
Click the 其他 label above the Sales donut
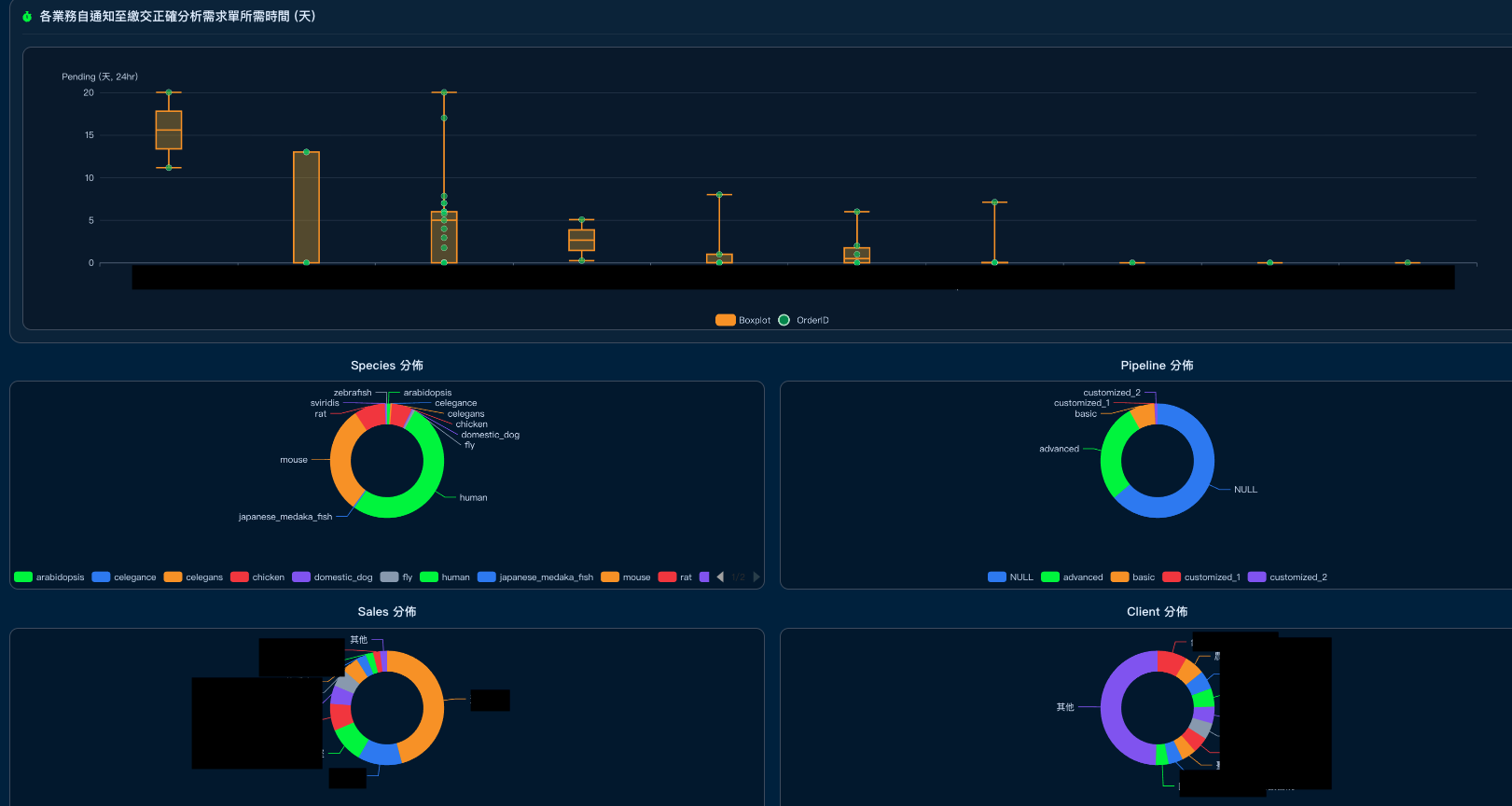pyautogui.click(x=359, y=640)
